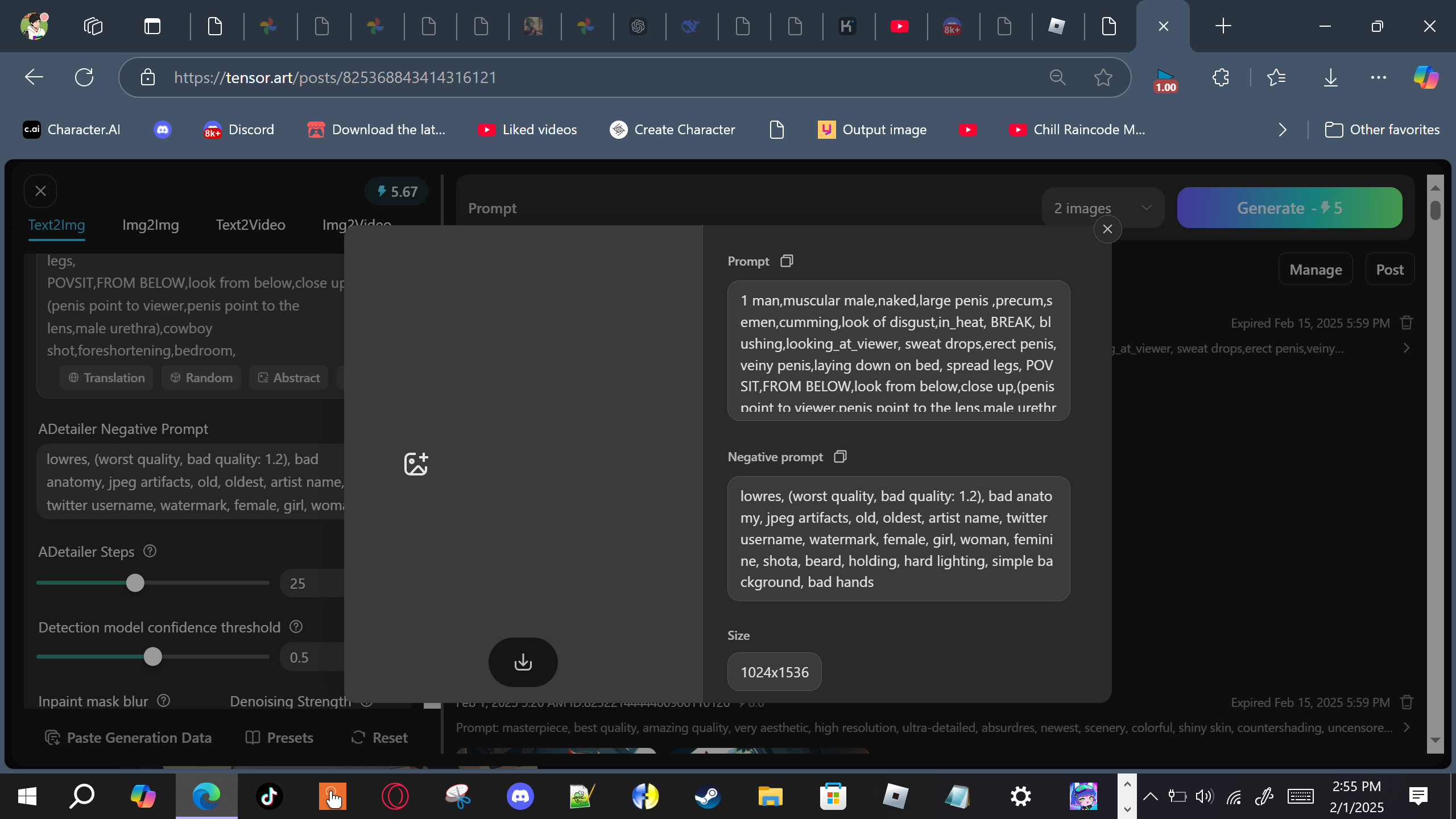
Task: Click the add image icon in the preview
Action: (416, 464)
